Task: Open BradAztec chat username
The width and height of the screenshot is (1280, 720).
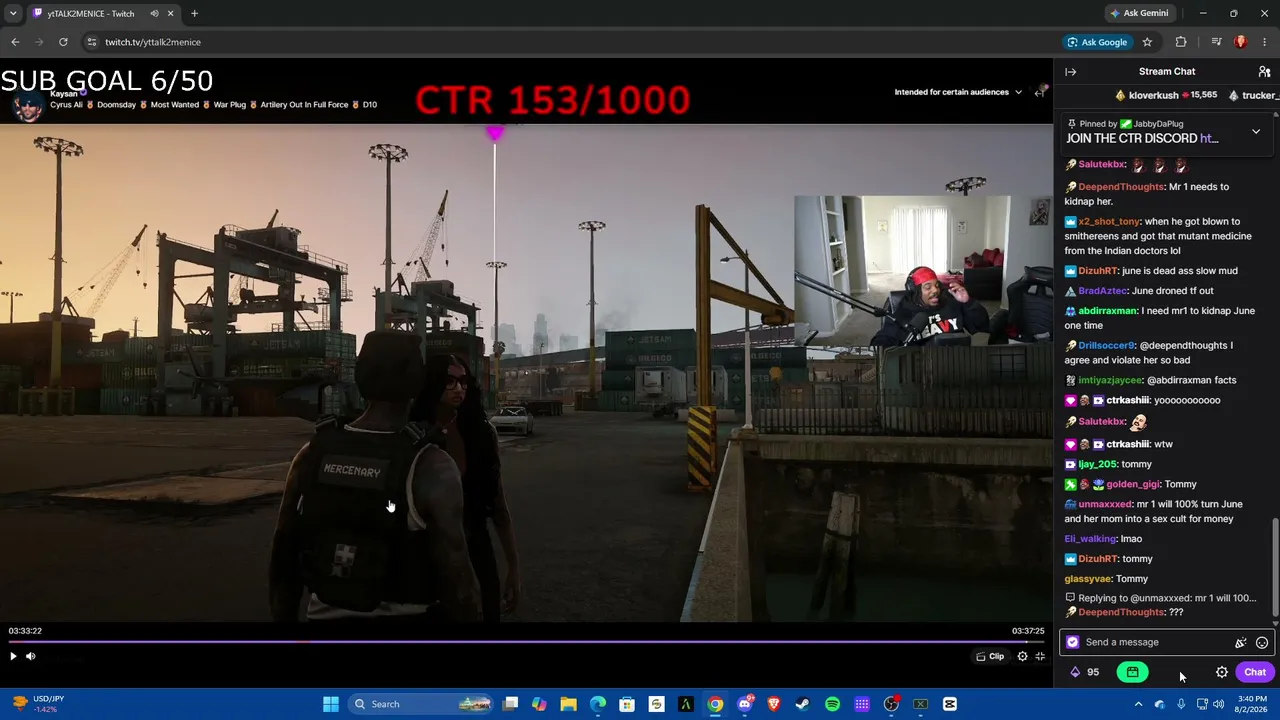Action: pos(1103,291)
